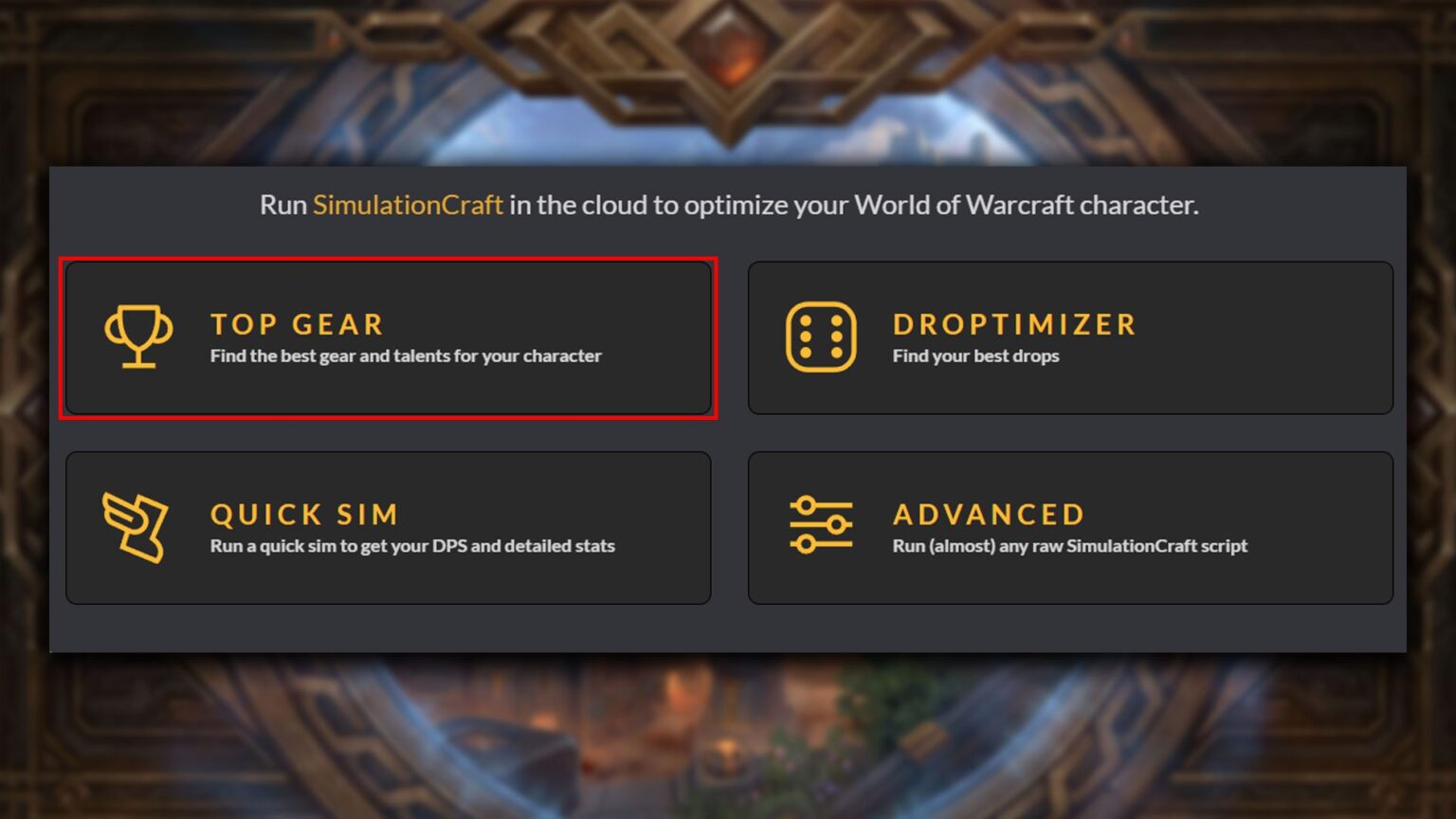Launch a Quick Sim run
Viewport: 1456px width, 819px height.
click(389, 526)
